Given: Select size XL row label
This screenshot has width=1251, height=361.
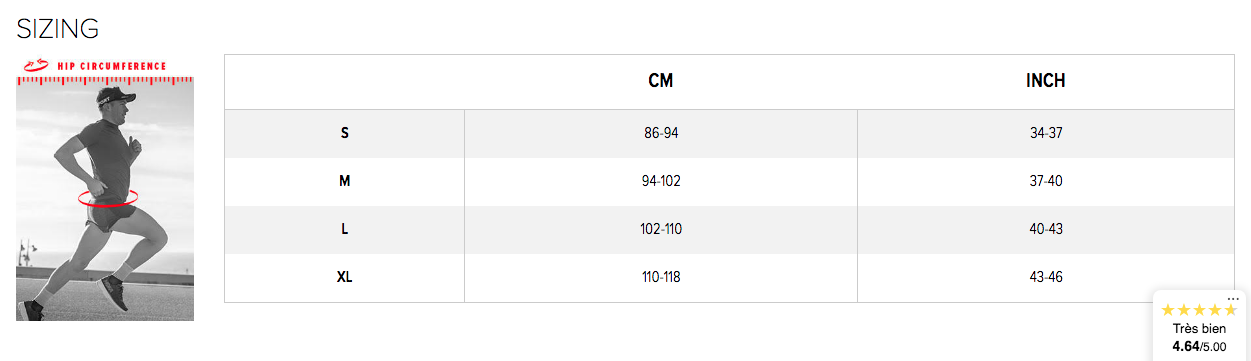Looking at the screenshot, I should click(x=345, y=277).
